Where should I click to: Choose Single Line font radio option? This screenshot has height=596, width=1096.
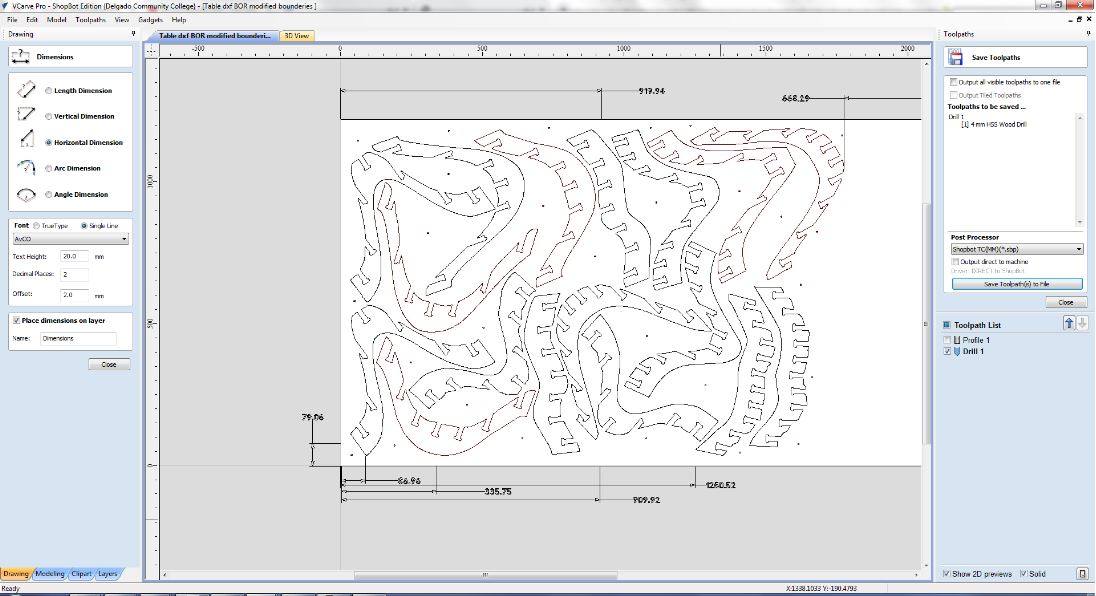pyautogui.click(x=84, y=226)
